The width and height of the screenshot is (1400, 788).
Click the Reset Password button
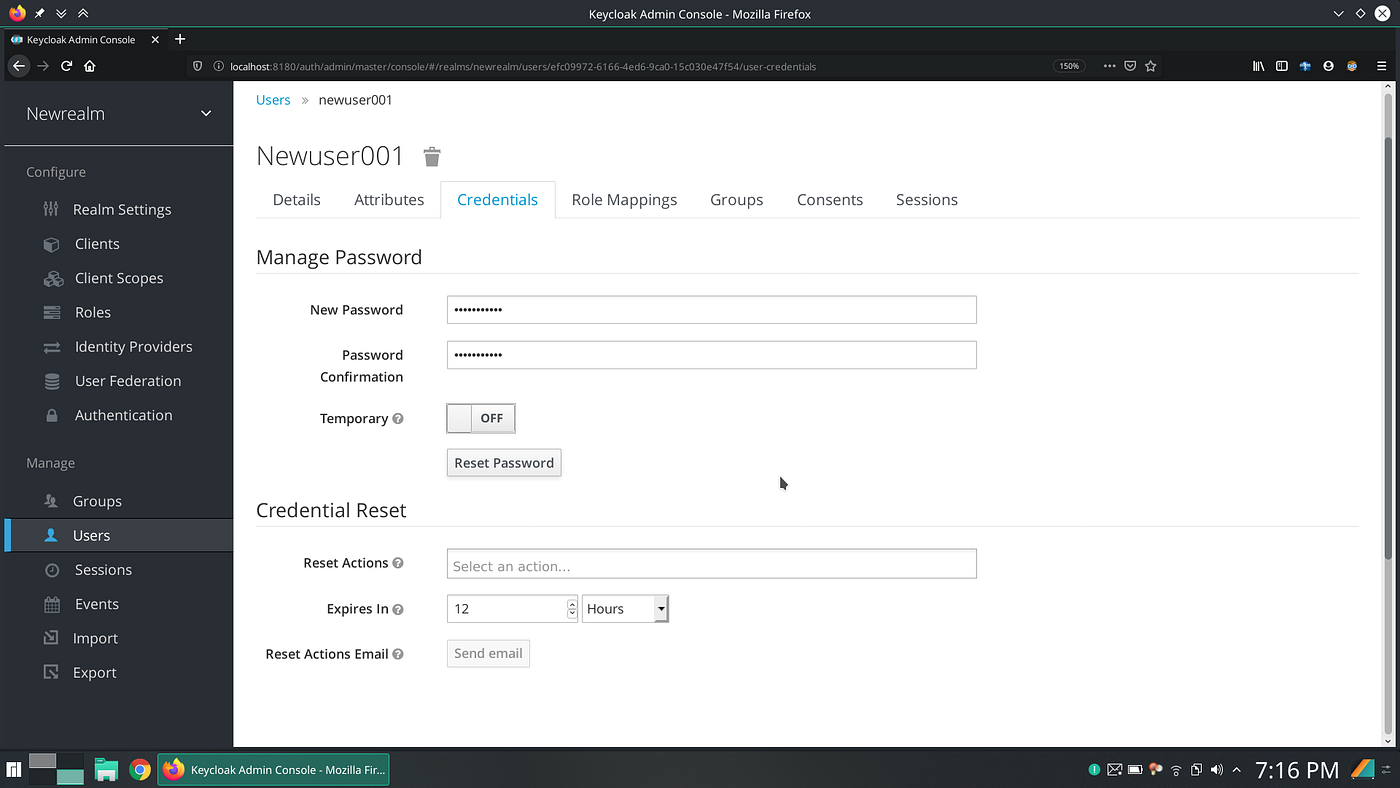tap(503, 462)
